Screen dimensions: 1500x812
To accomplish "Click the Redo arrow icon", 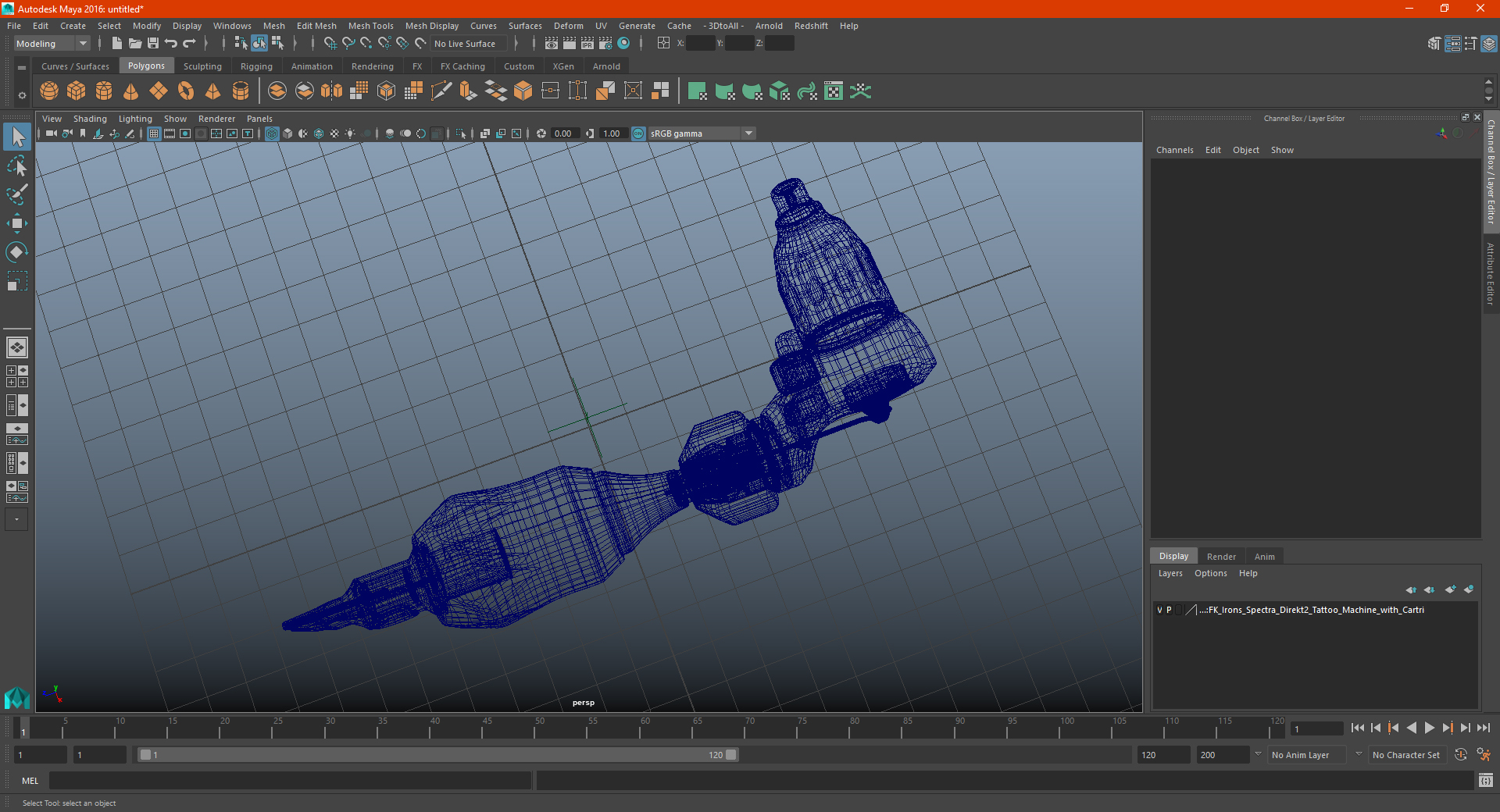I will click(189, 44).
